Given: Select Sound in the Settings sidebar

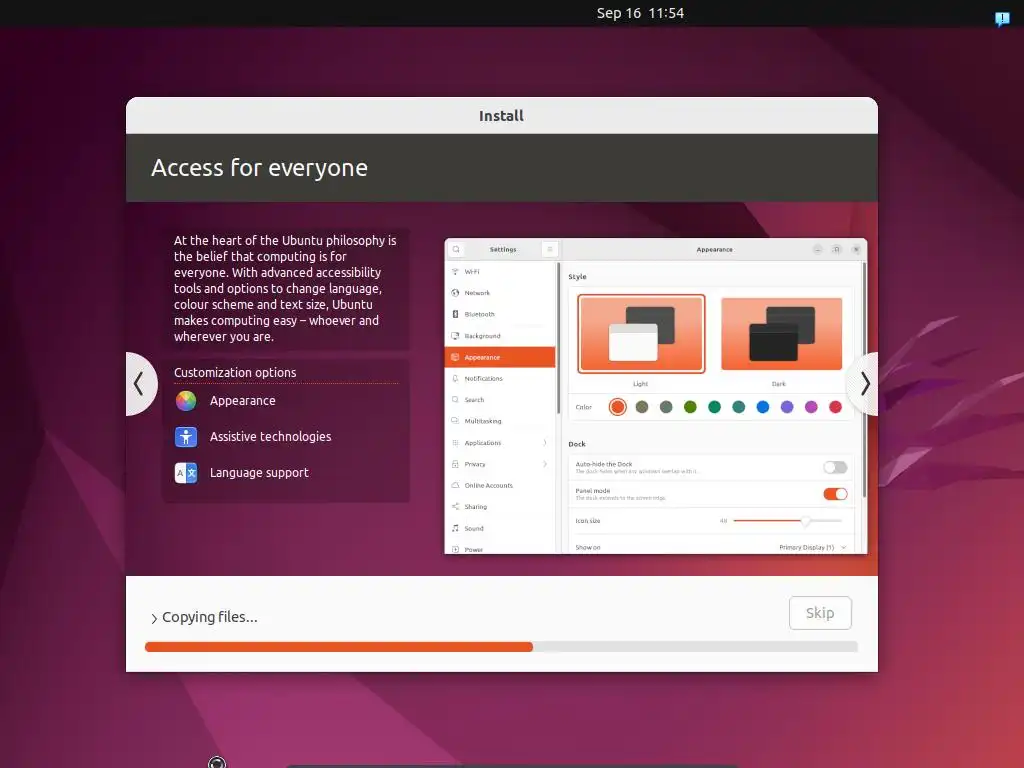Looking at the screenshot, I should click(x=500, y=528).
